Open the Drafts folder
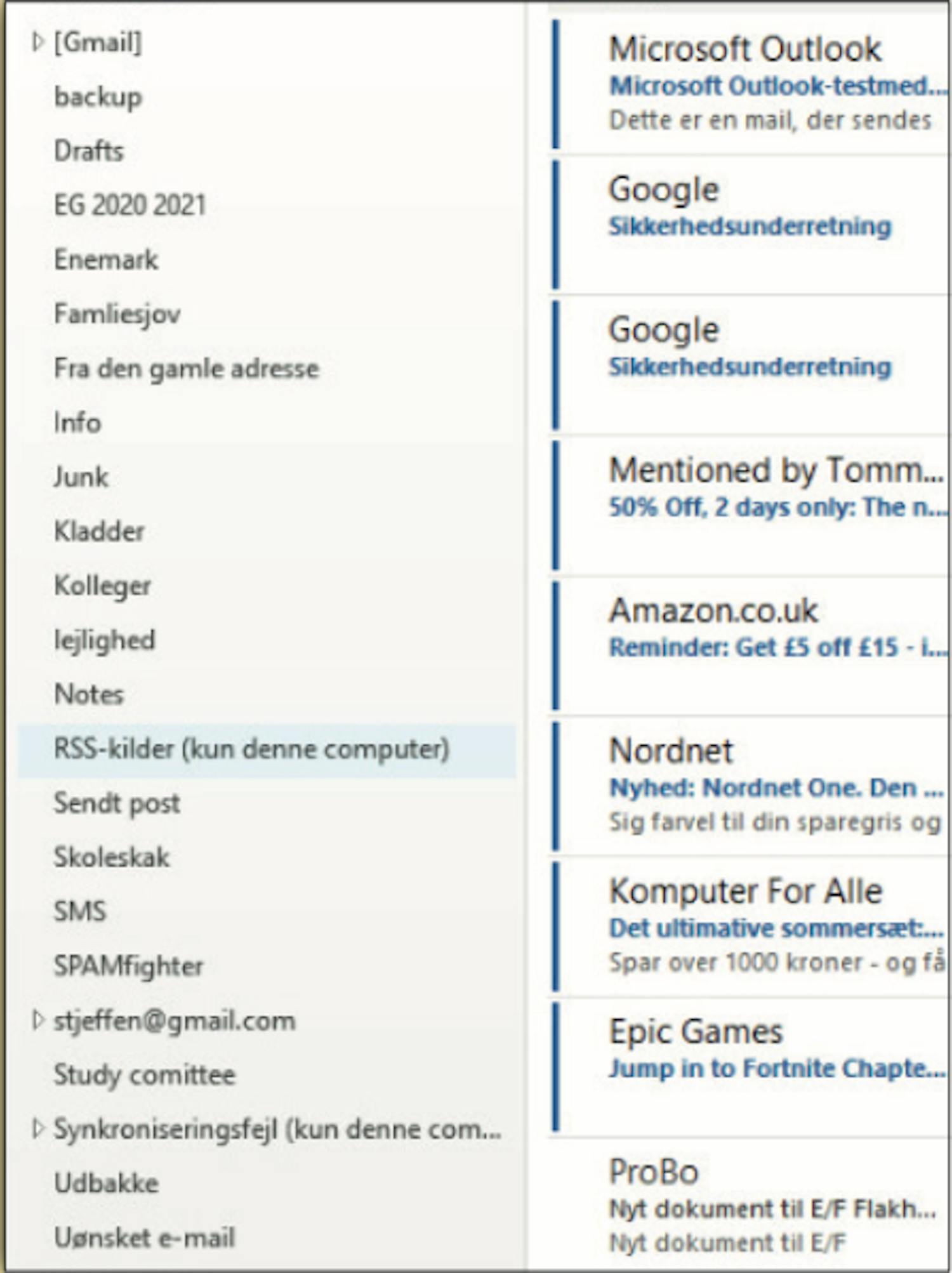 pyautogui.click(x=89, y=151)
